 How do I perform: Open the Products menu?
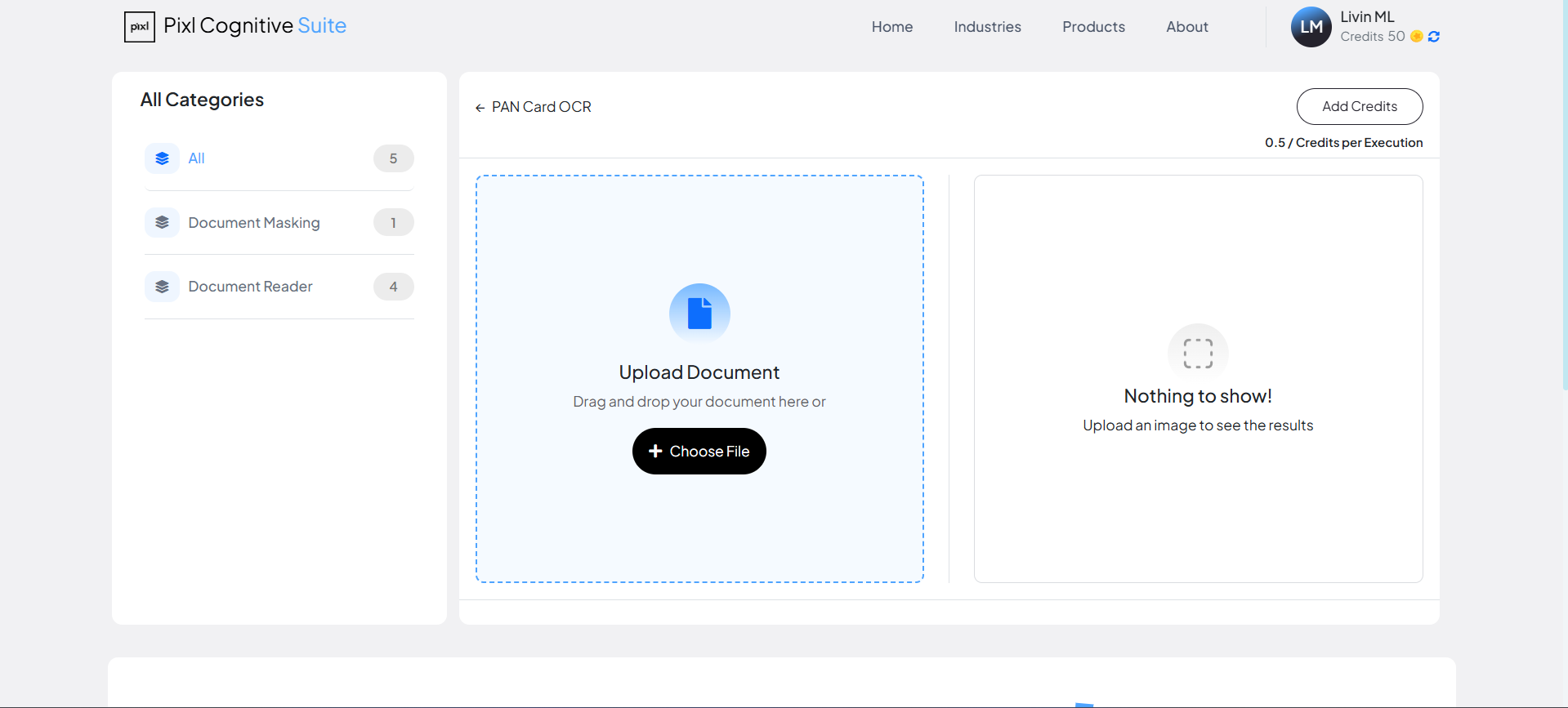click(1093, 27)
